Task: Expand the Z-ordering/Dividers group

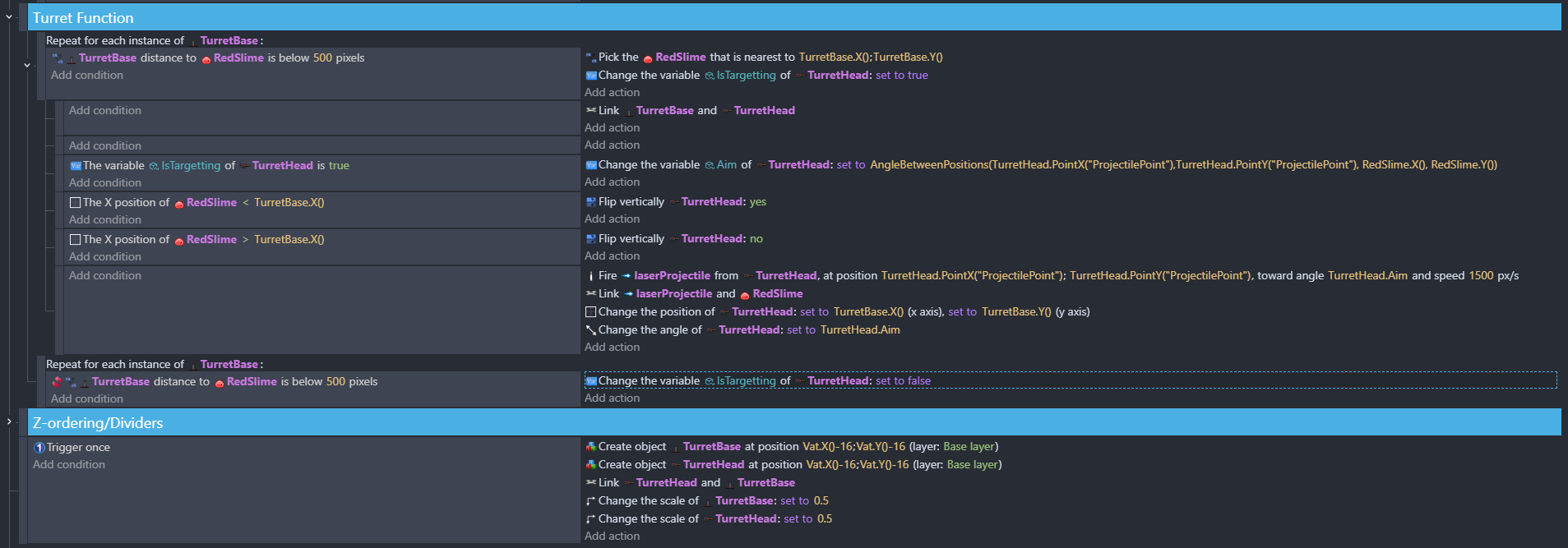Action: 9,421
